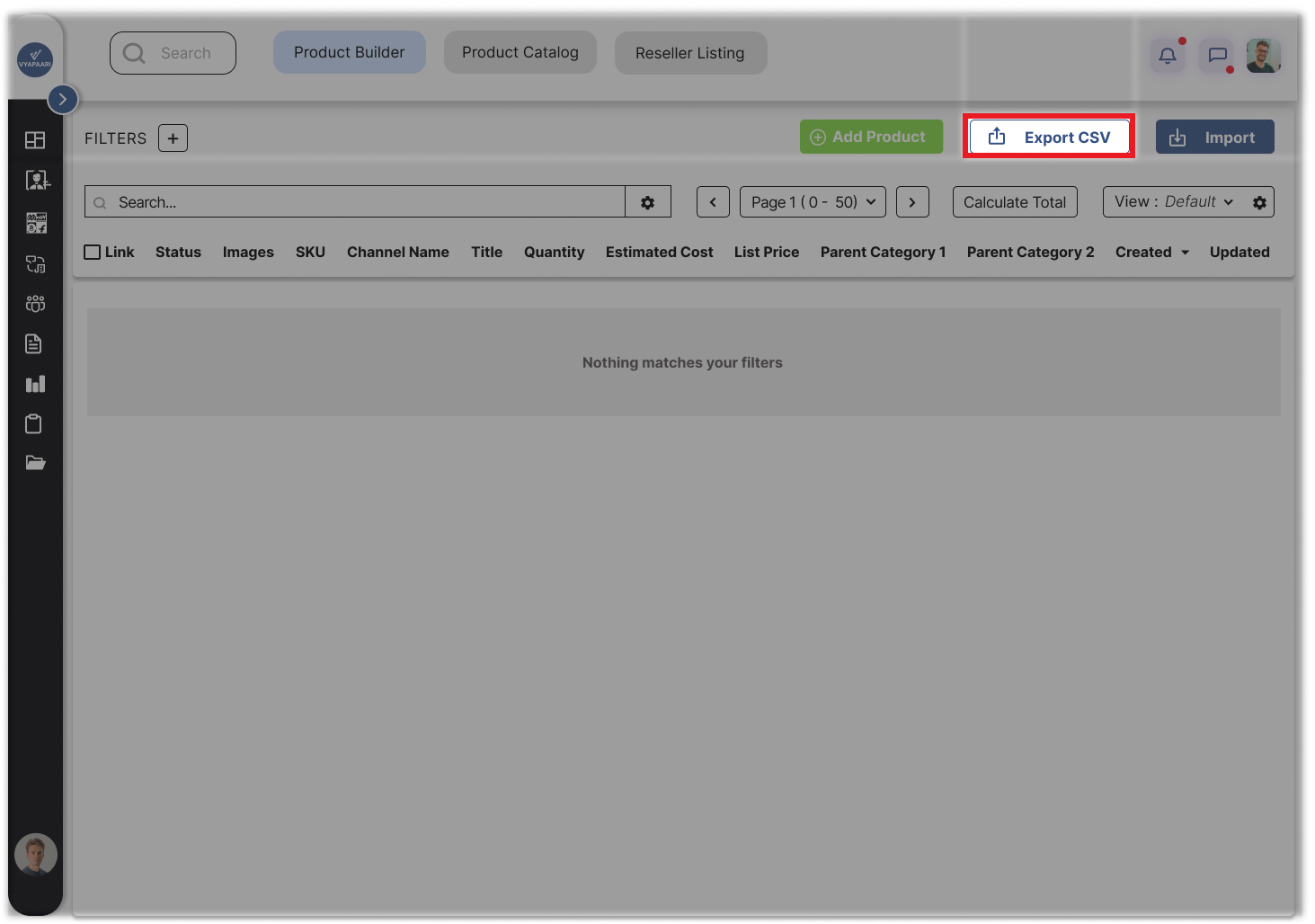This screenshot has width=1315, height=924.
Task: Click the document icon in sidebar
Action: (x=34, y=344)
